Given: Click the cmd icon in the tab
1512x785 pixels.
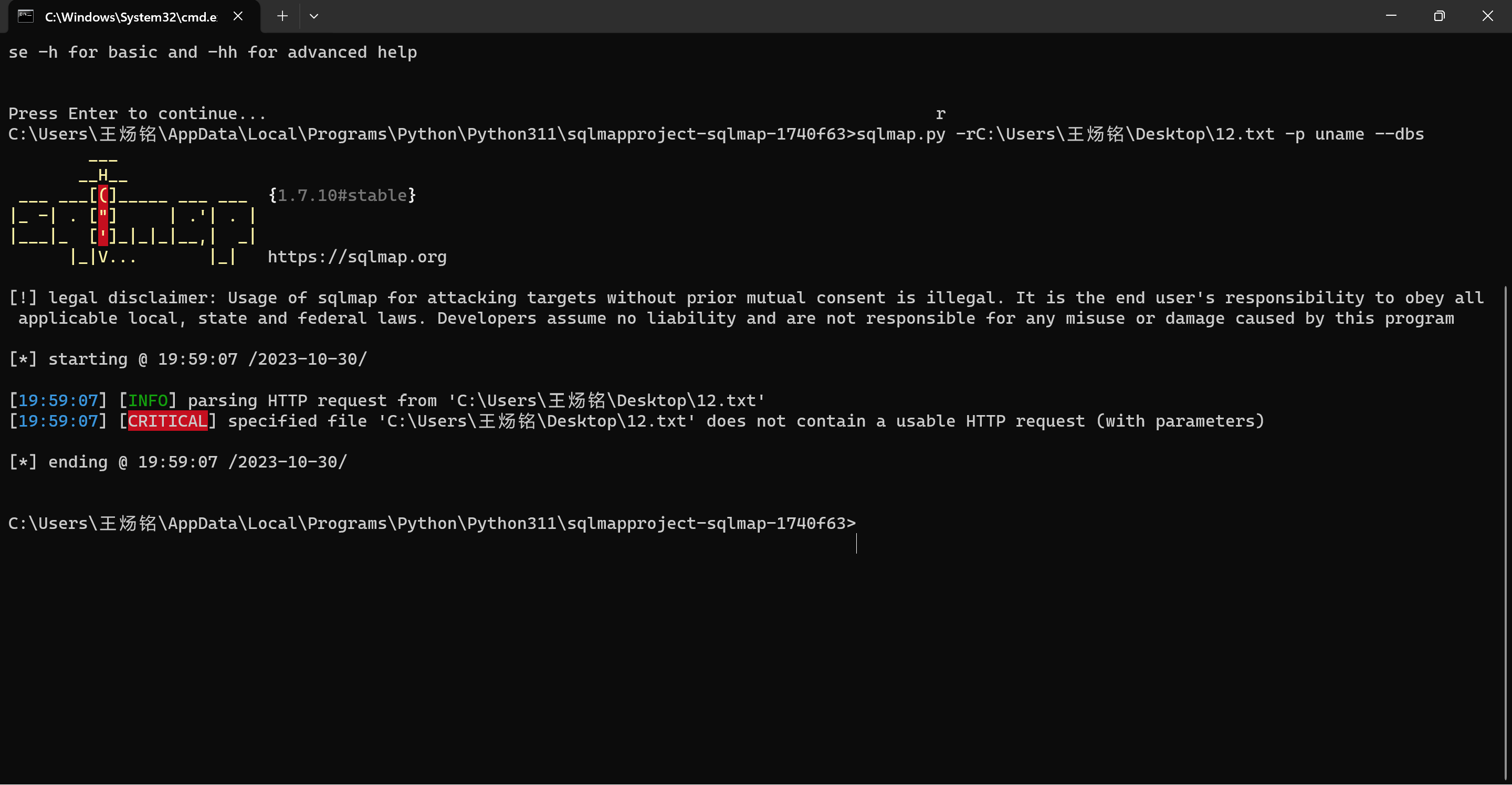Looking at the screenshot, I should tap(25, 16).
